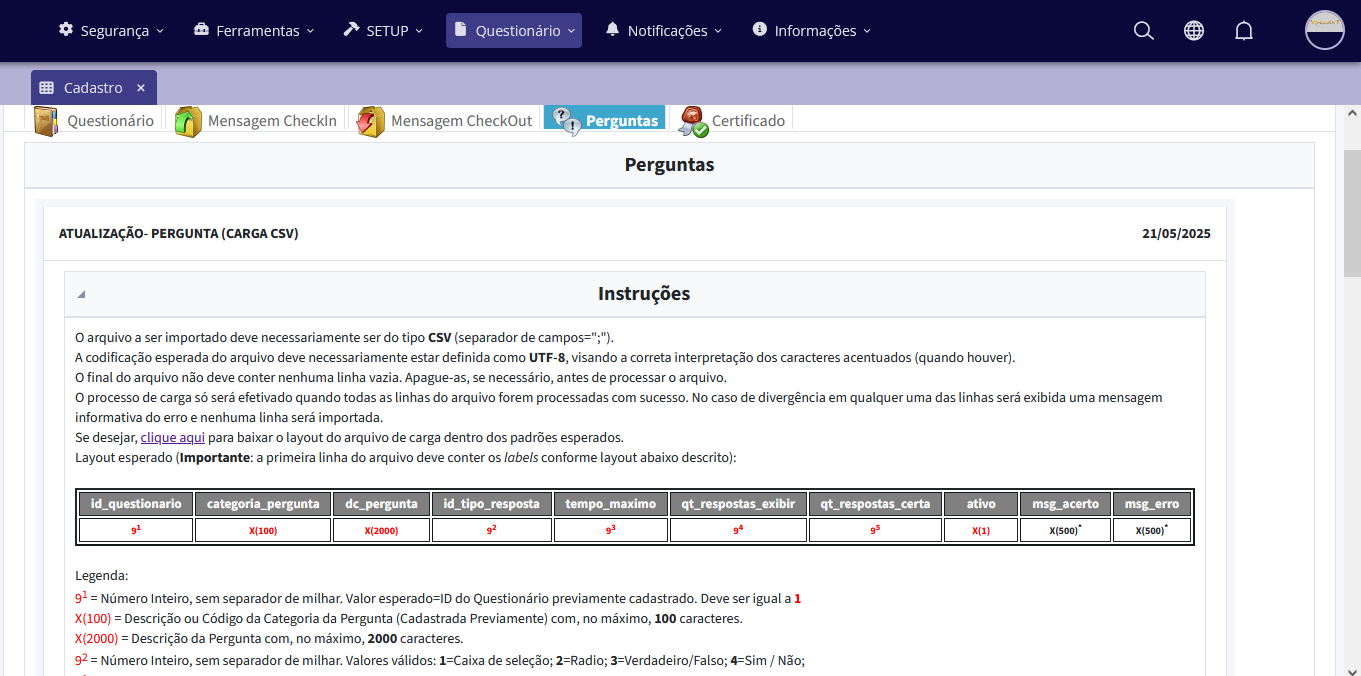
Task: Click the Questionário book icon
Action: tap(46, 121)
